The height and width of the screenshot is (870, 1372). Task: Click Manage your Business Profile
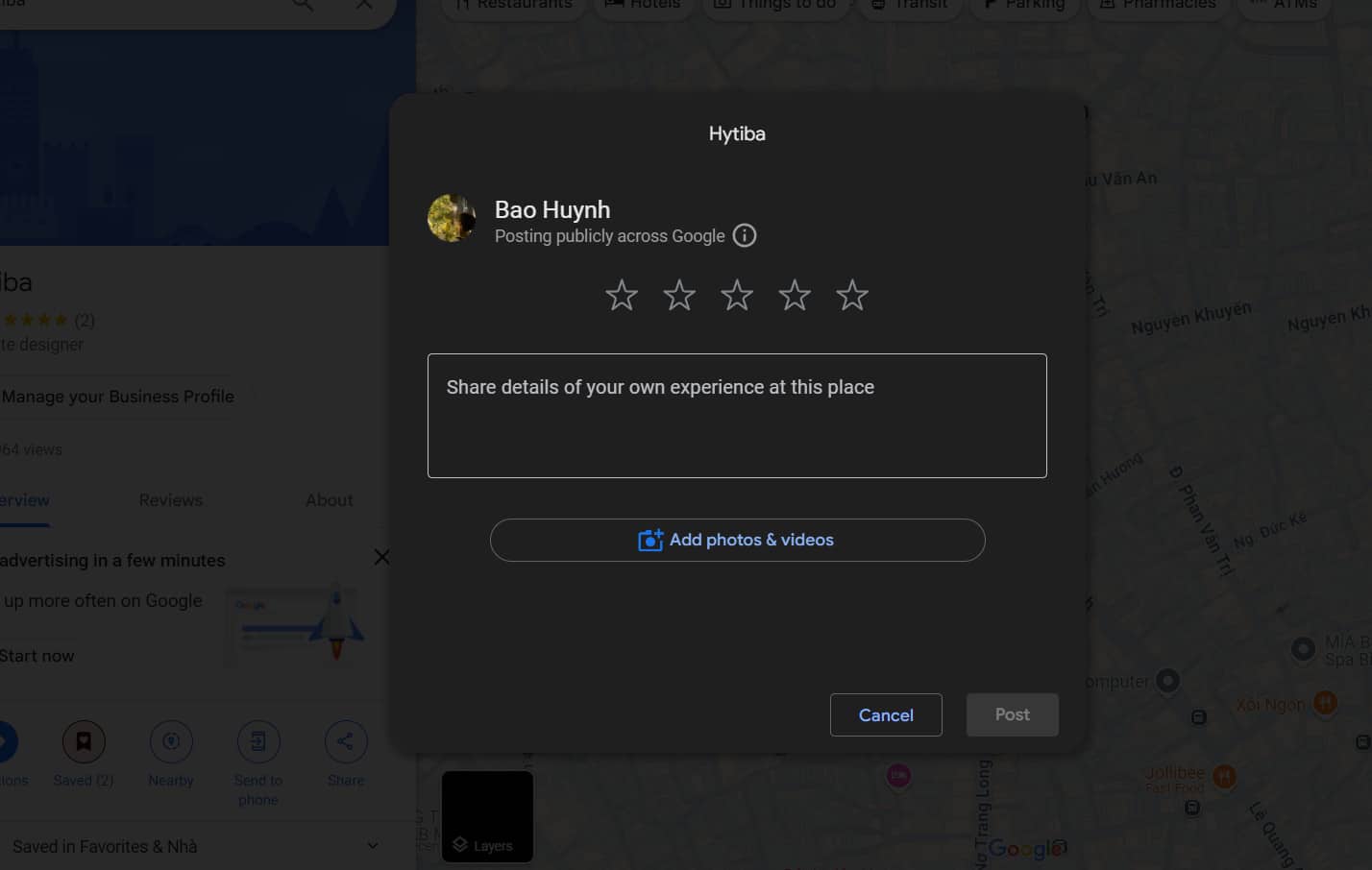click(x=117, y=397)
